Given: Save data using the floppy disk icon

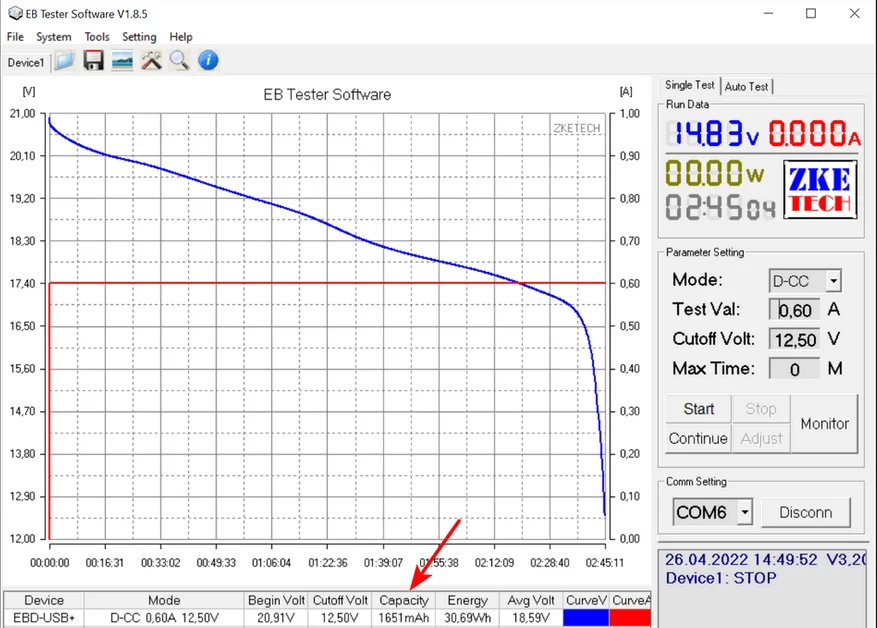Looking at the screenshot, I should [93, 60].
